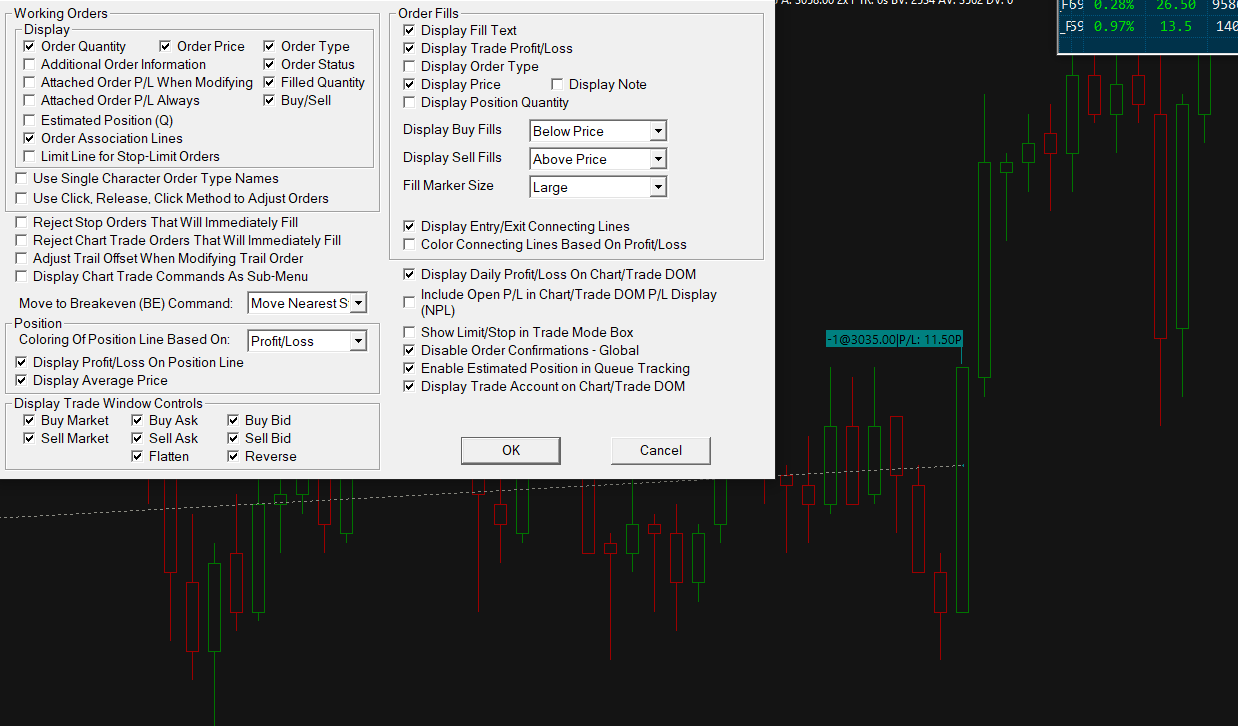This screenshot has width=1238, height=726.
Task: Toggle the Order Quantity checkbox
Action: tap(29, 47)
